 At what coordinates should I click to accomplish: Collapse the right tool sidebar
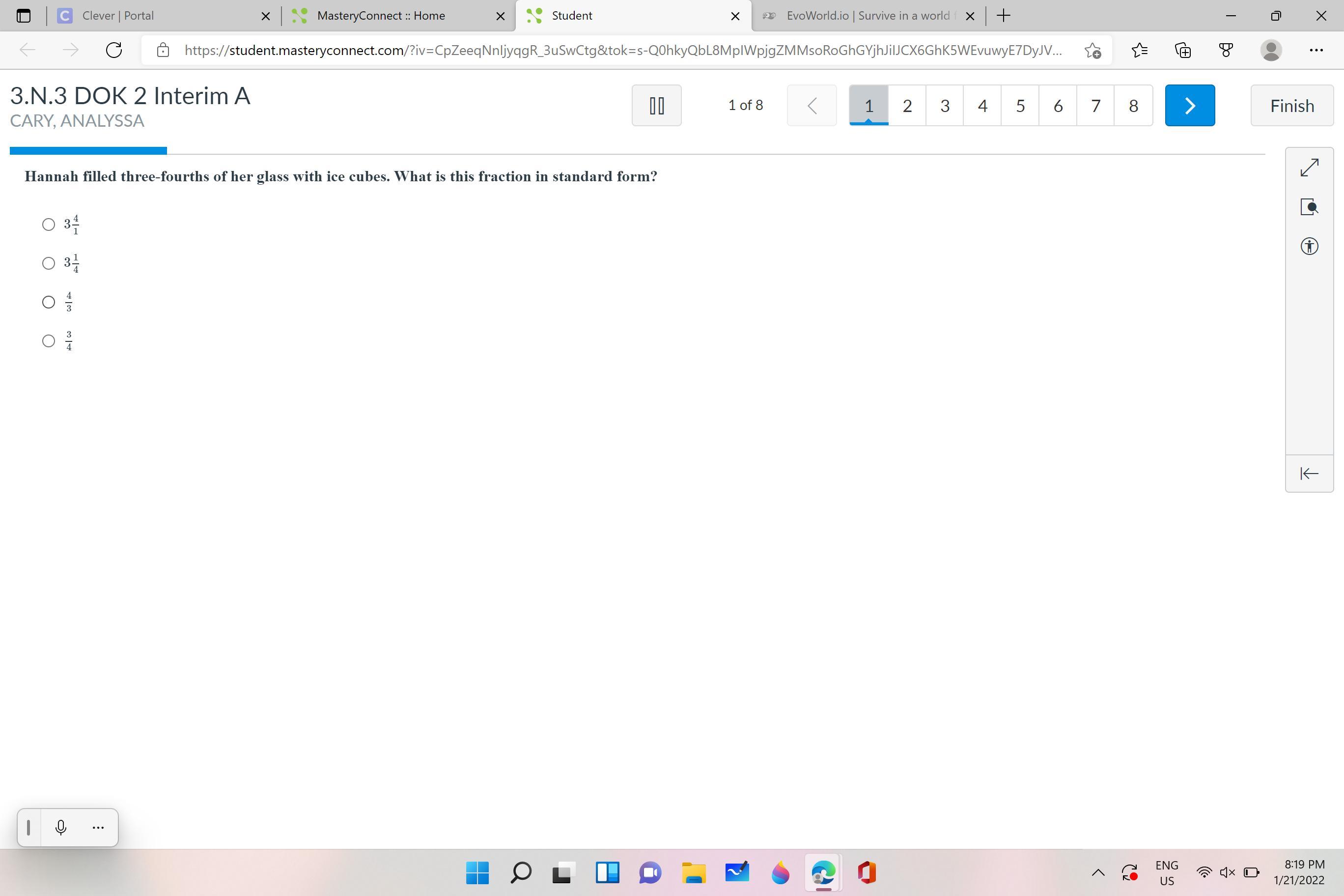[x=1309, y=473]
